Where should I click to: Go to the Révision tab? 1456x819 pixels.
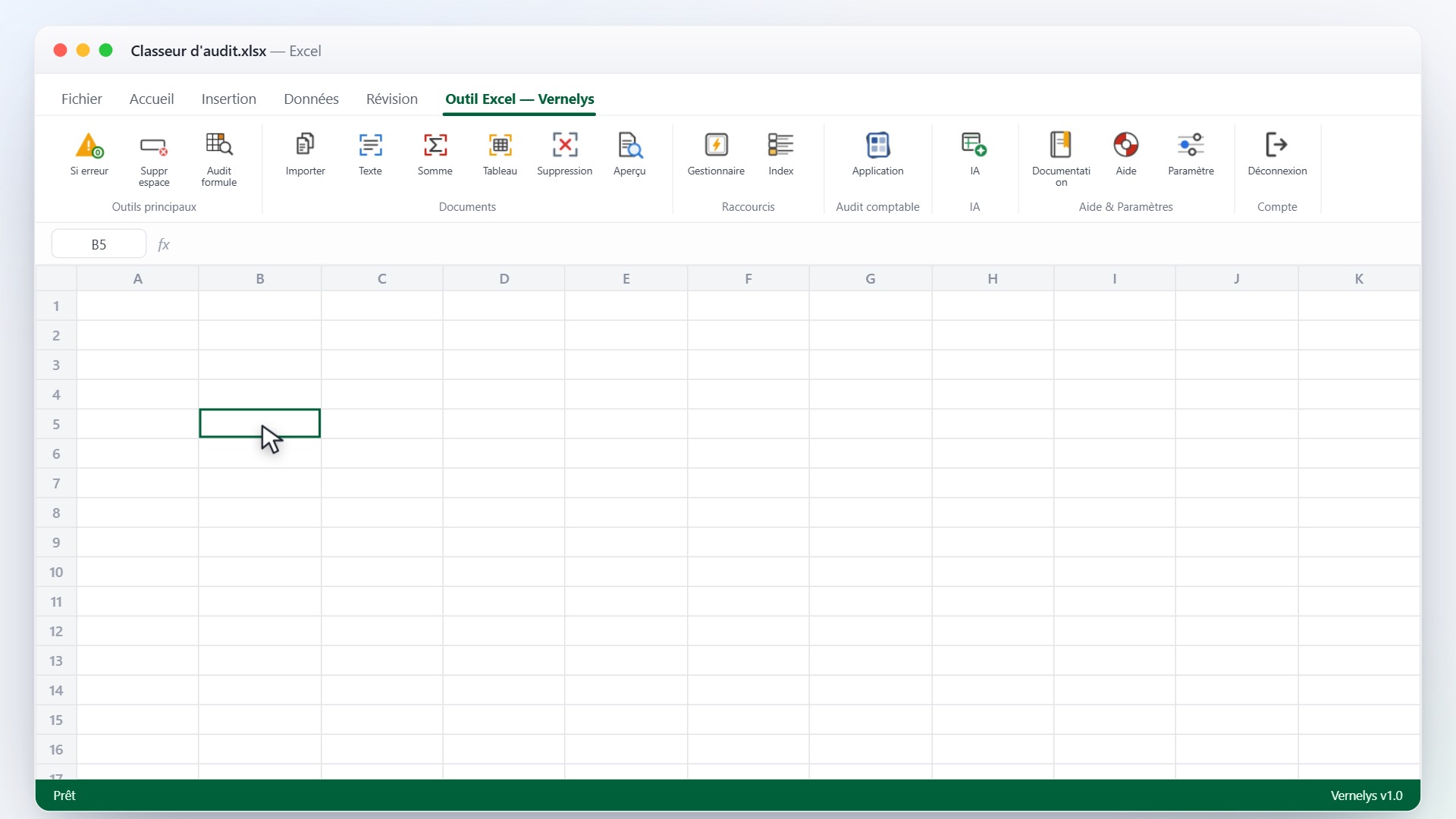(392, 99)
